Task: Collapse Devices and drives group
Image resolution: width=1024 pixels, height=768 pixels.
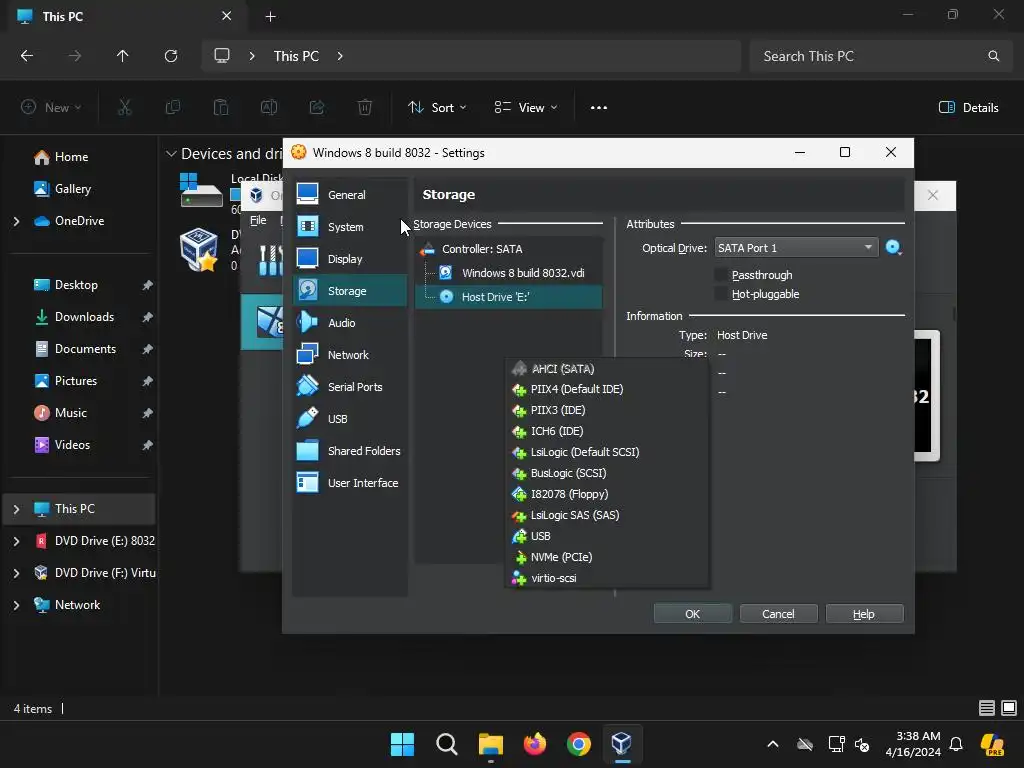Action: click(171, 153)
